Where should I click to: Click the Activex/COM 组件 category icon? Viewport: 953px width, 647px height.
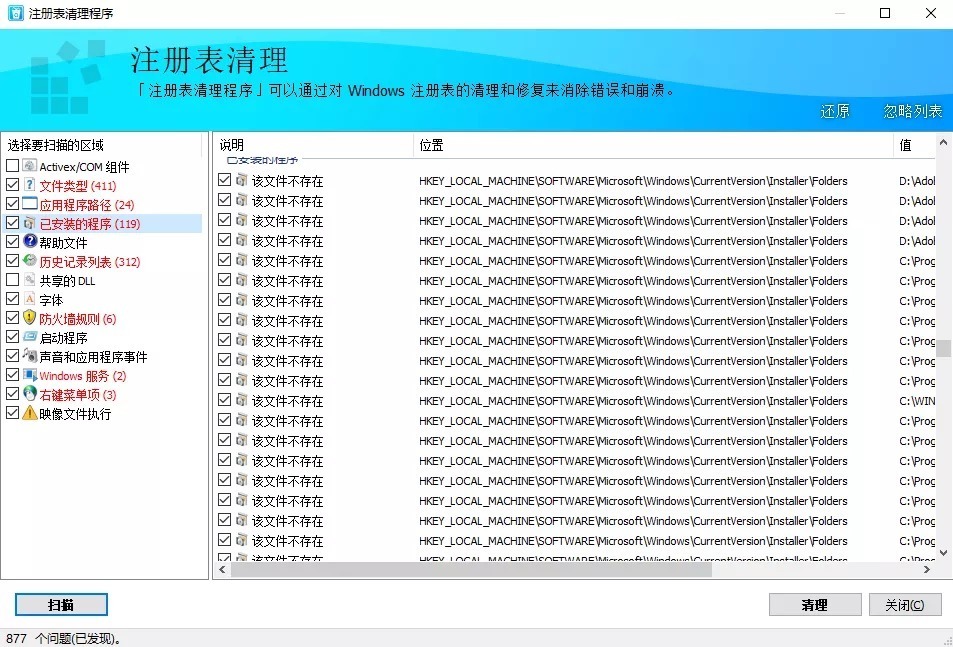tap(30, 165)
